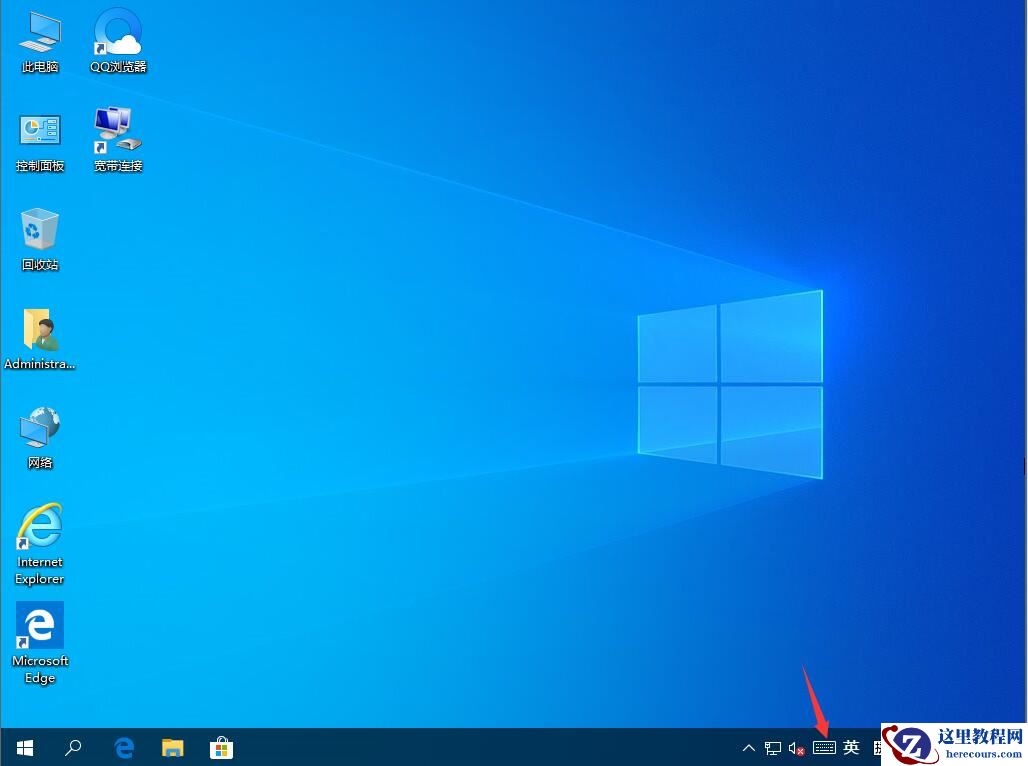This screenshot has height=766, width=1028.
Task: Open the Start menu
Action: tap(24, 747)
